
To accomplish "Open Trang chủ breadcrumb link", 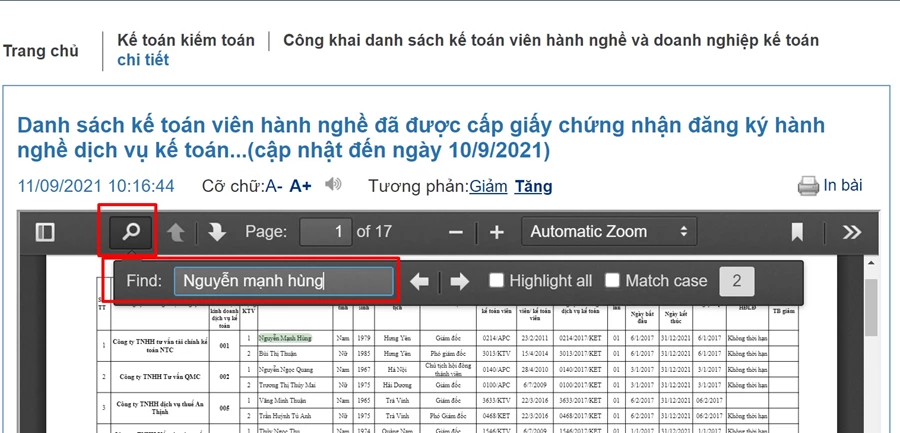I will 41,51.
